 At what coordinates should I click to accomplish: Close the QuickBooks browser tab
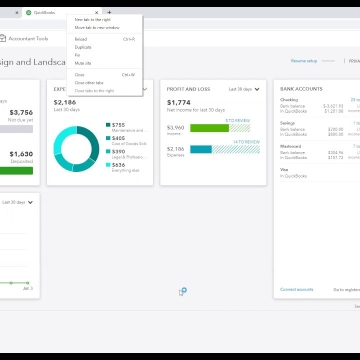[96, 13]
